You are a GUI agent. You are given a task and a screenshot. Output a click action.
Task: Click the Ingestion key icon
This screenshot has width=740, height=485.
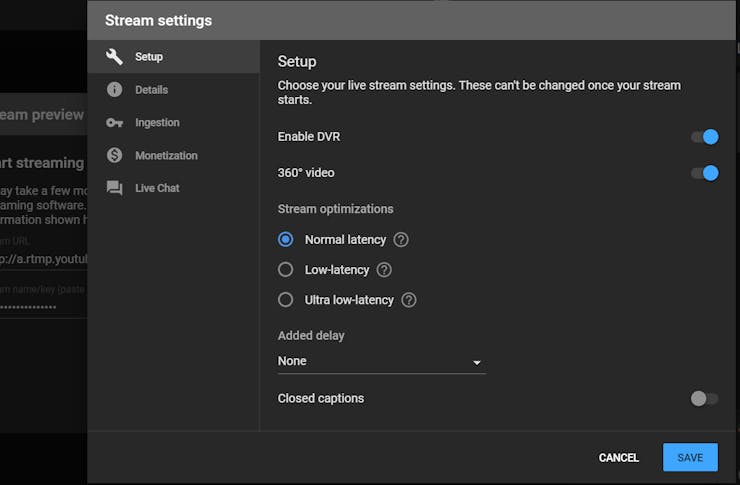114,123
